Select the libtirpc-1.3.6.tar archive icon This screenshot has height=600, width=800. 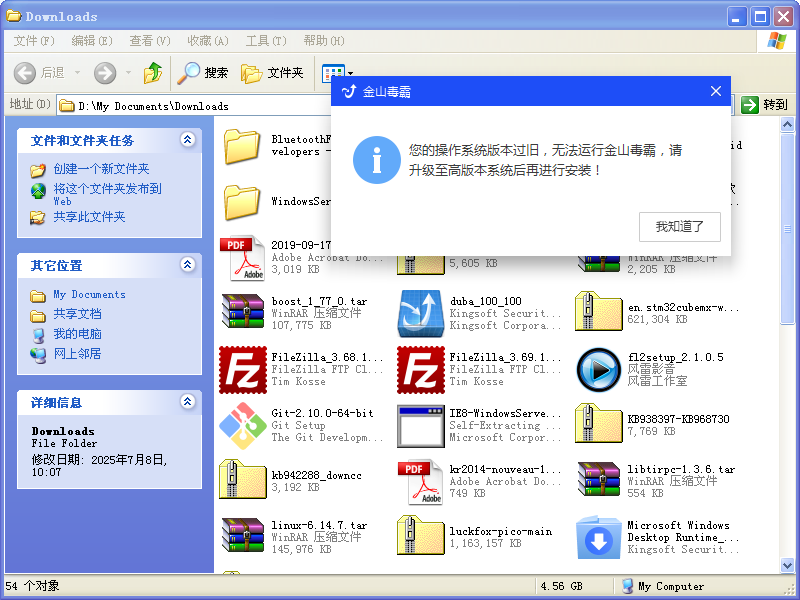tap(598, 481)
